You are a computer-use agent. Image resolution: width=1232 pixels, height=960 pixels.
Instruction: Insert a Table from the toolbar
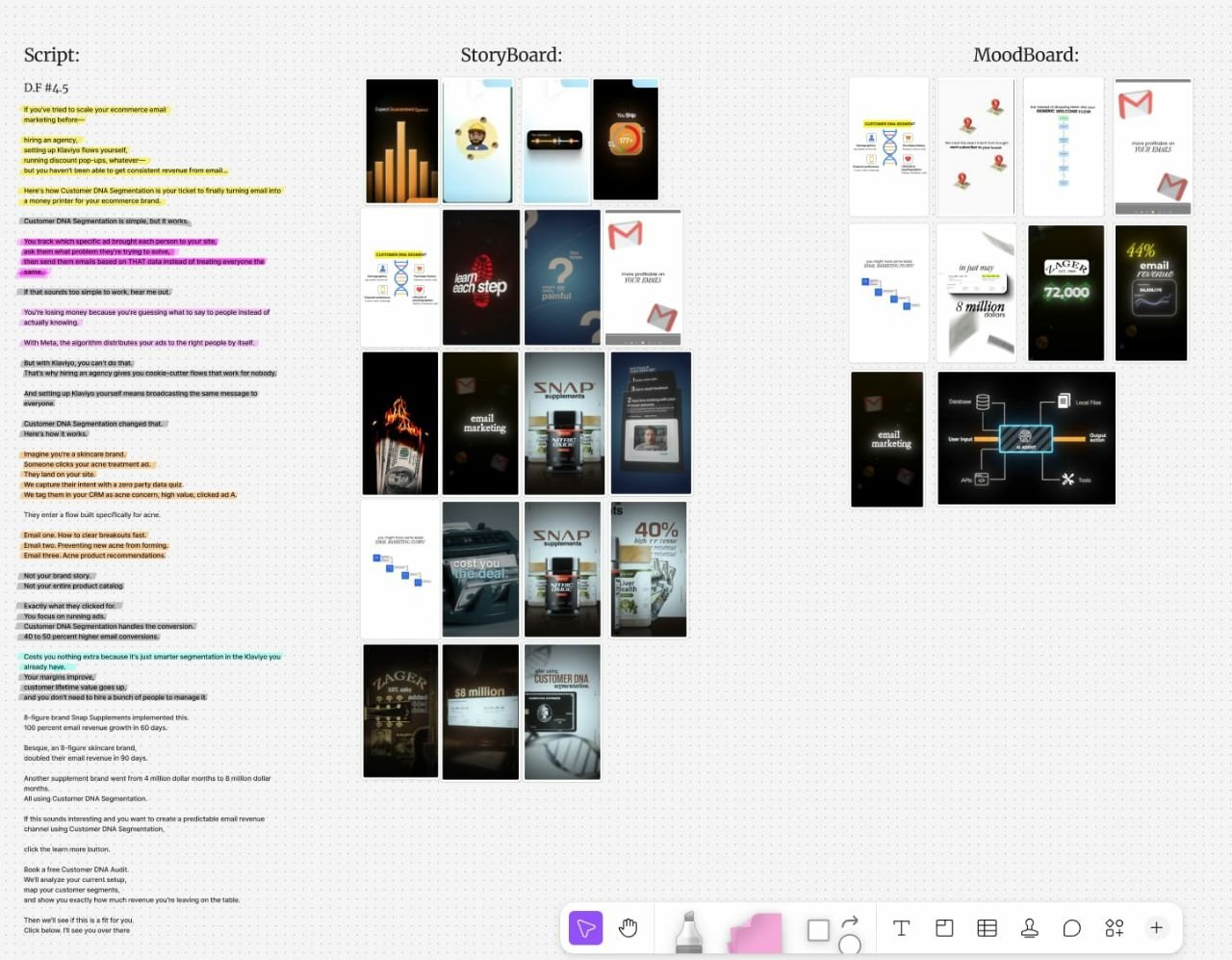click(987, 928)
